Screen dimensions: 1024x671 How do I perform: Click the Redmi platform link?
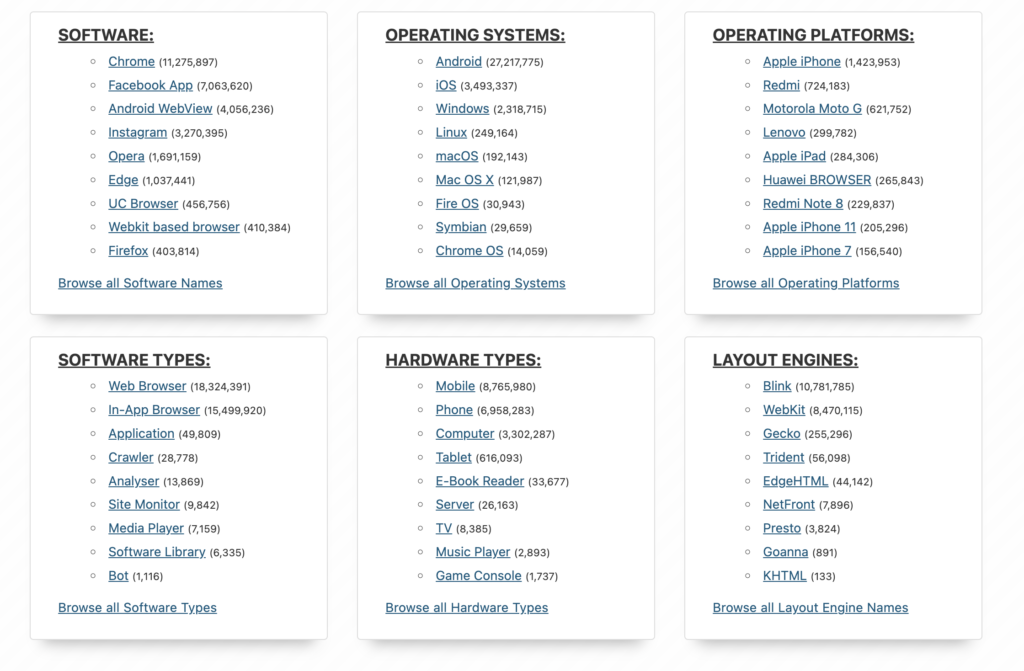click(781, 85)
